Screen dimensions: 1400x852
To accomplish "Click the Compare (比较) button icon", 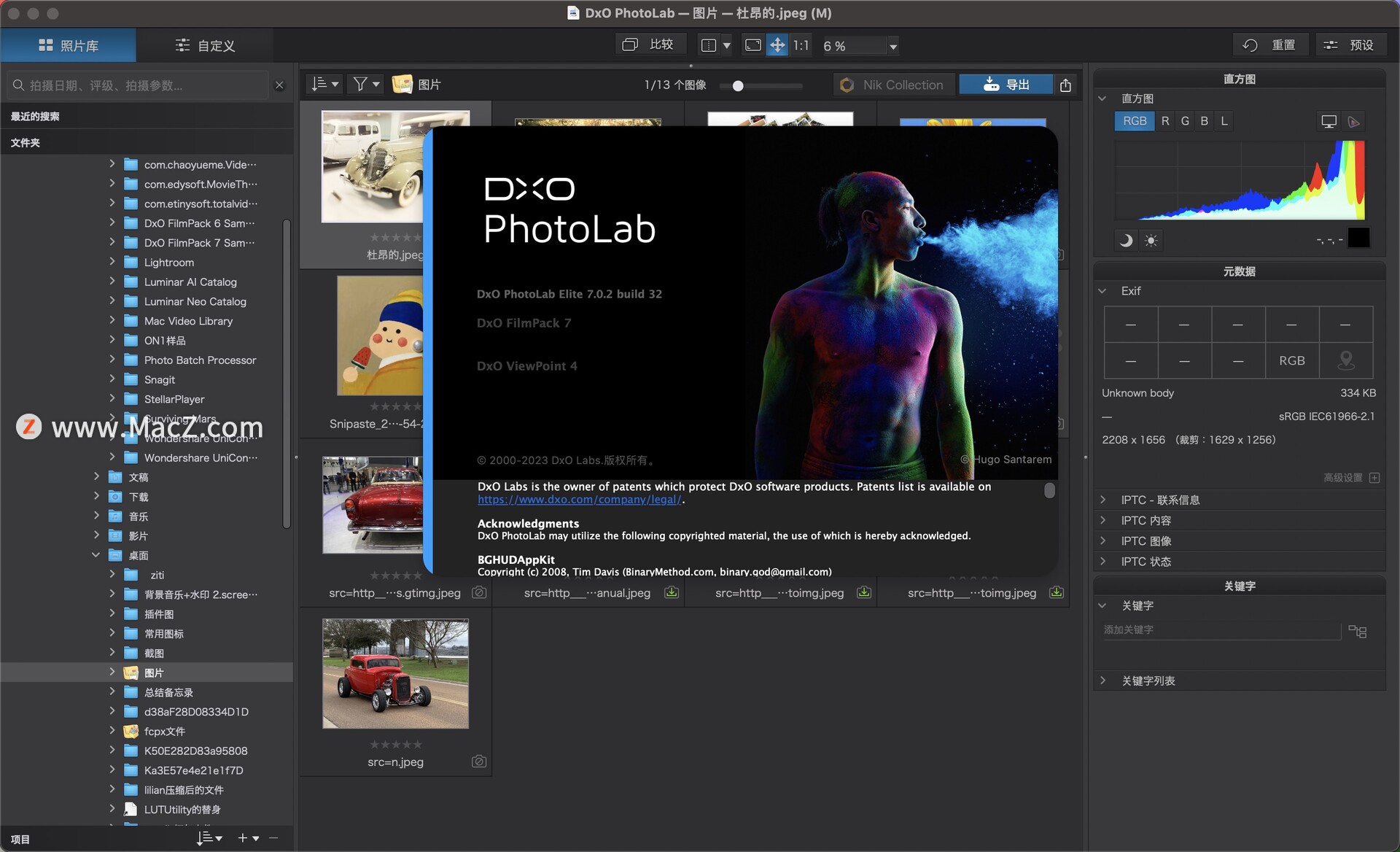I will click(630, 45).
